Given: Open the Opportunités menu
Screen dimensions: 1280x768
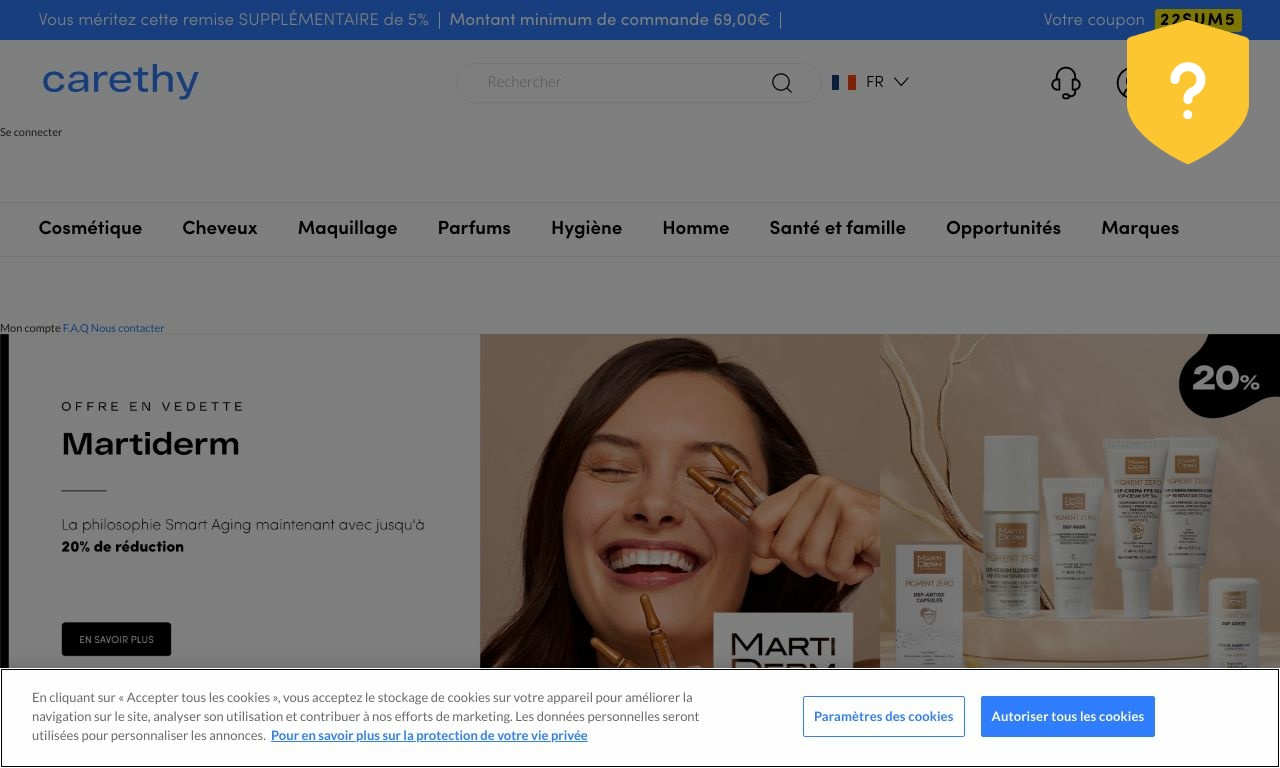Looking at the screenshot, I should [x=1003, y=228].
